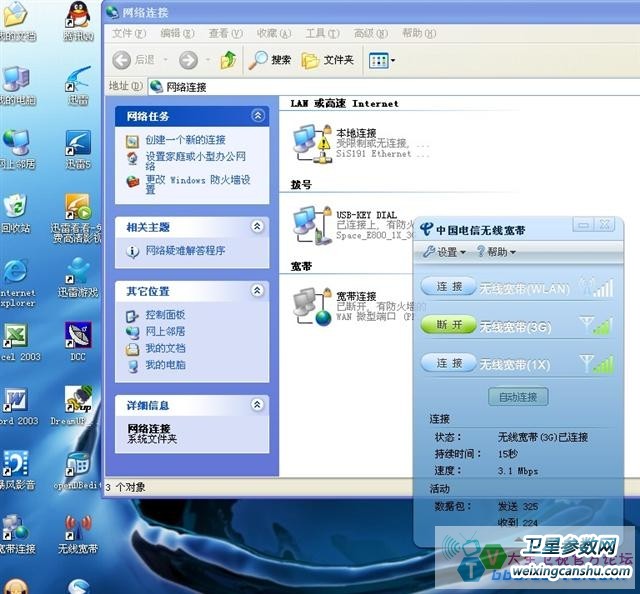Open the 暴风影音 desktop icon

tap(16, 469)
